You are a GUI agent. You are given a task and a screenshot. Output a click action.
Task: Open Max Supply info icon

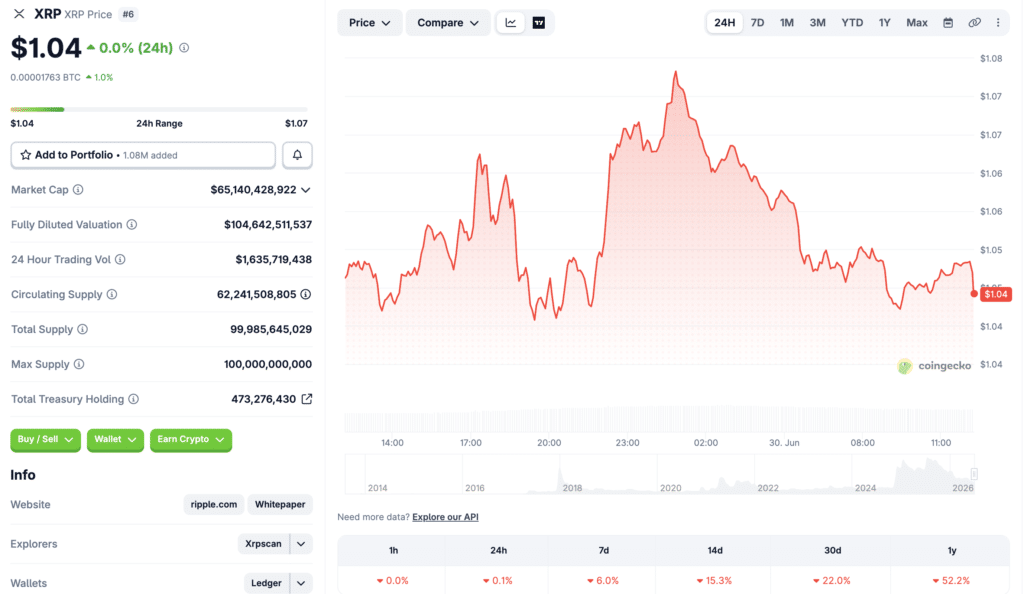79,364
